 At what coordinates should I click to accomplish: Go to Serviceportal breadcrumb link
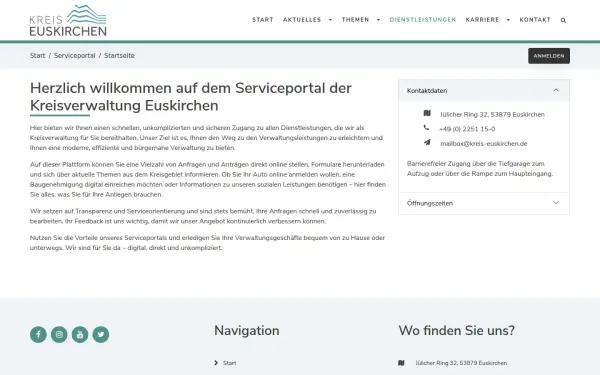click(75, 55)
